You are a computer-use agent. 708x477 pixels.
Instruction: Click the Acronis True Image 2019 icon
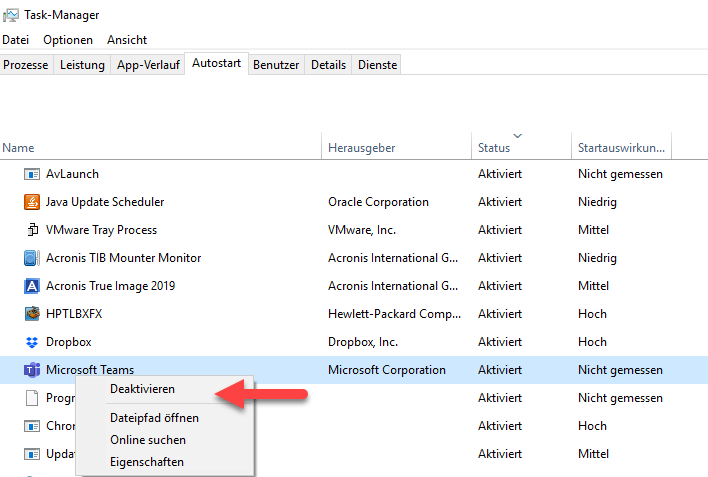click(x=31, y=286)
